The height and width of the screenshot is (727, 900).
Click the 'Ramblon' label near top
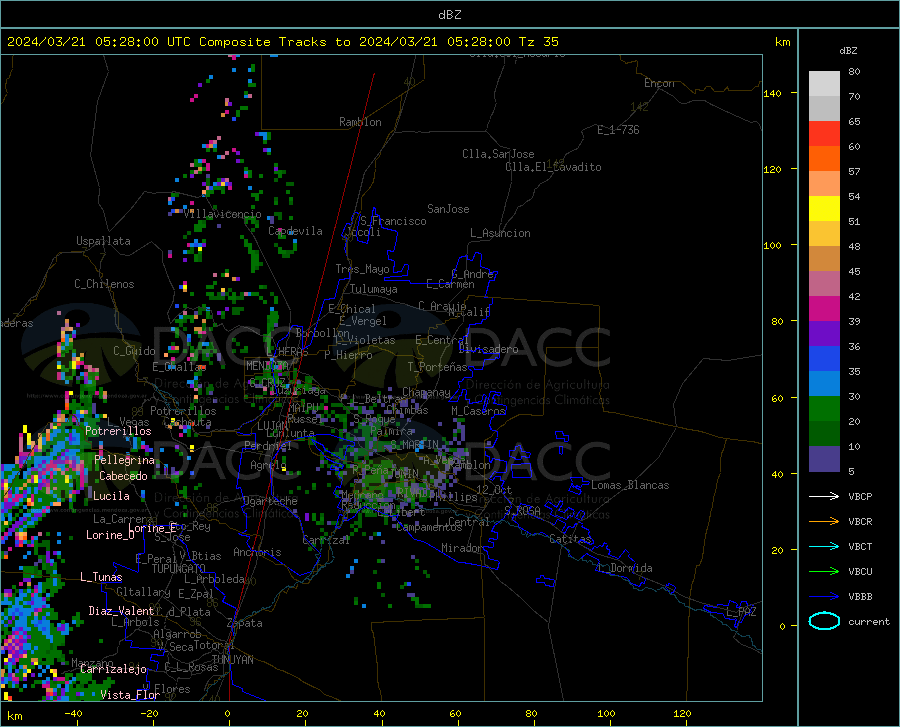[x=360, y=122]
